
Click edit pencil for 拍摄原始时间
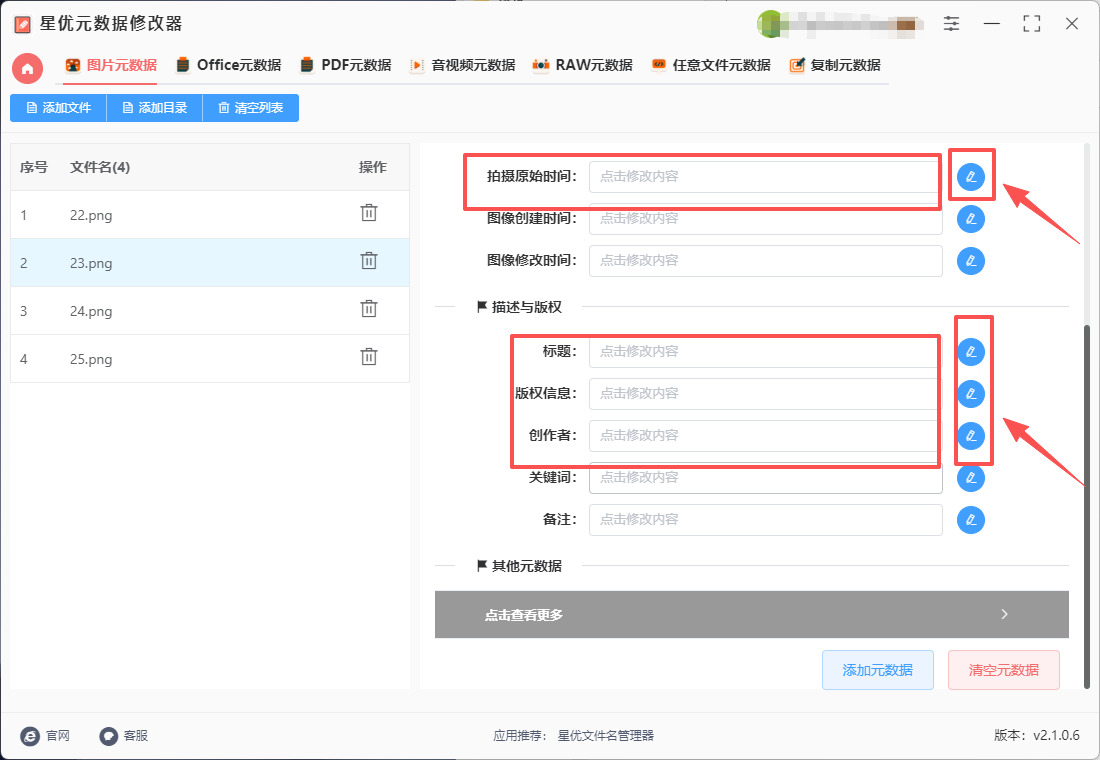coord(971,177)
